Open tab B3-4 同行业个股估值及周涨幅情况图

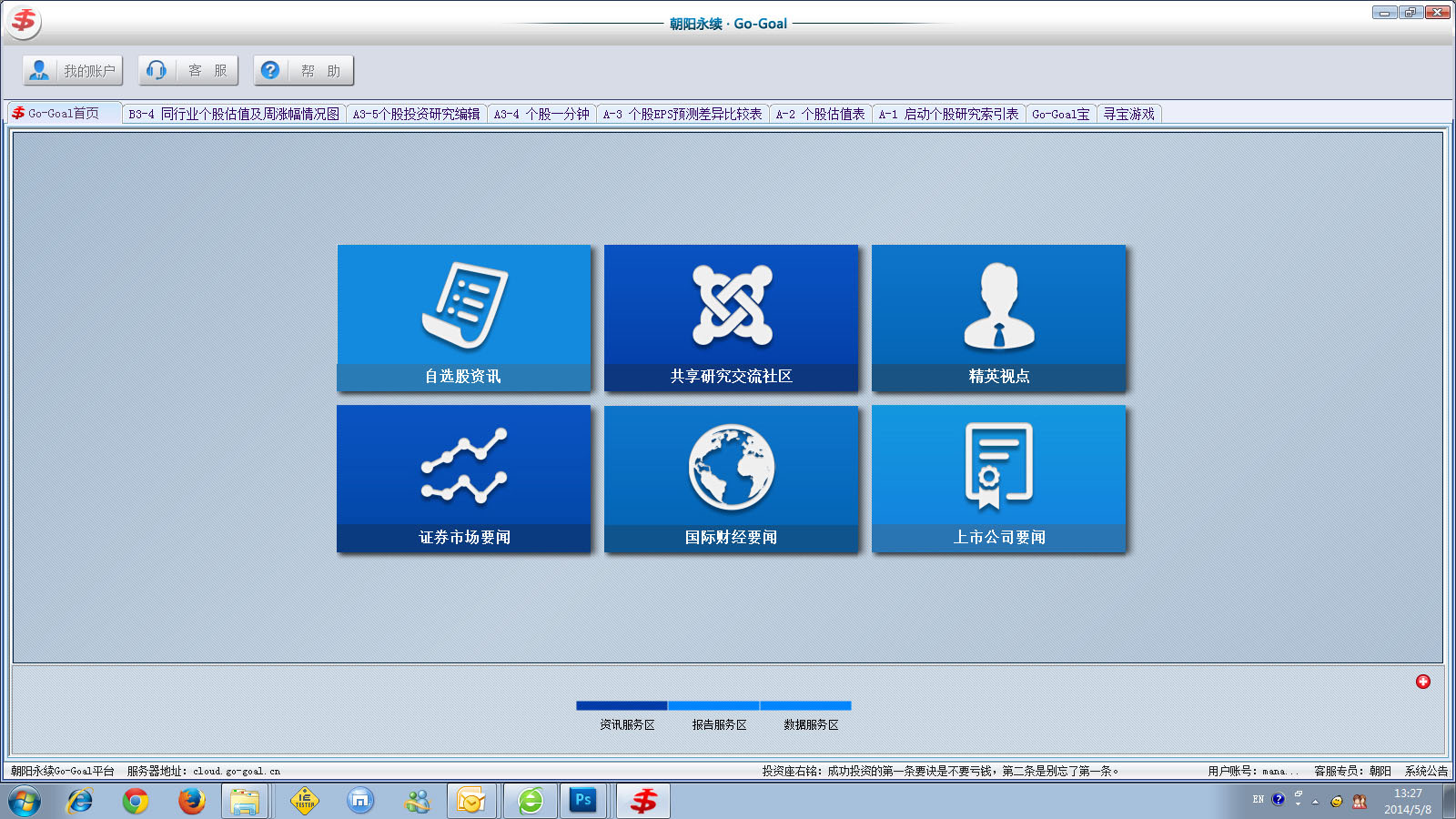pos(234,114)
